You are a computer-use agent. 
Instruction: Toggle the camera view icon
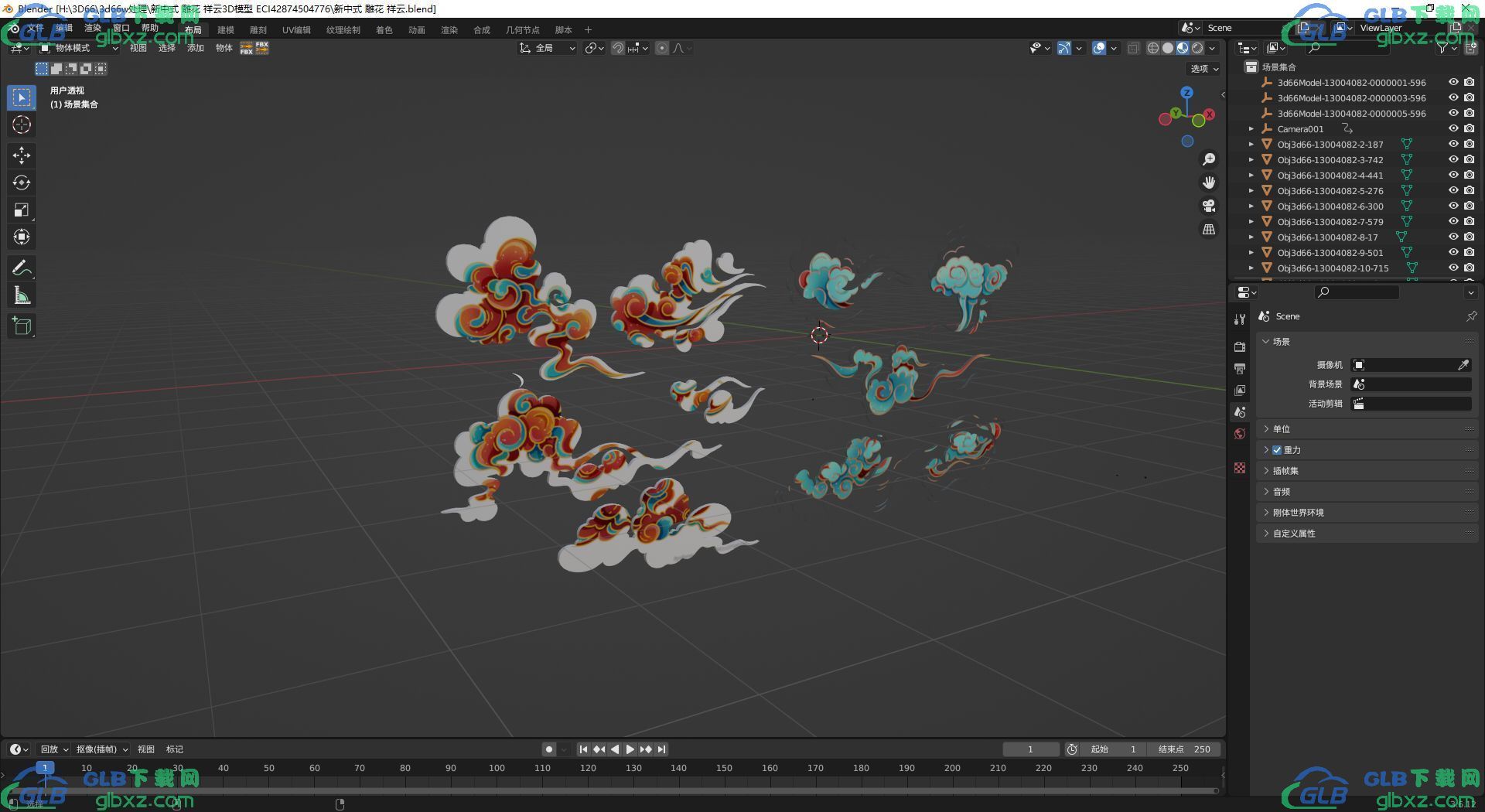coord(1208,206)
